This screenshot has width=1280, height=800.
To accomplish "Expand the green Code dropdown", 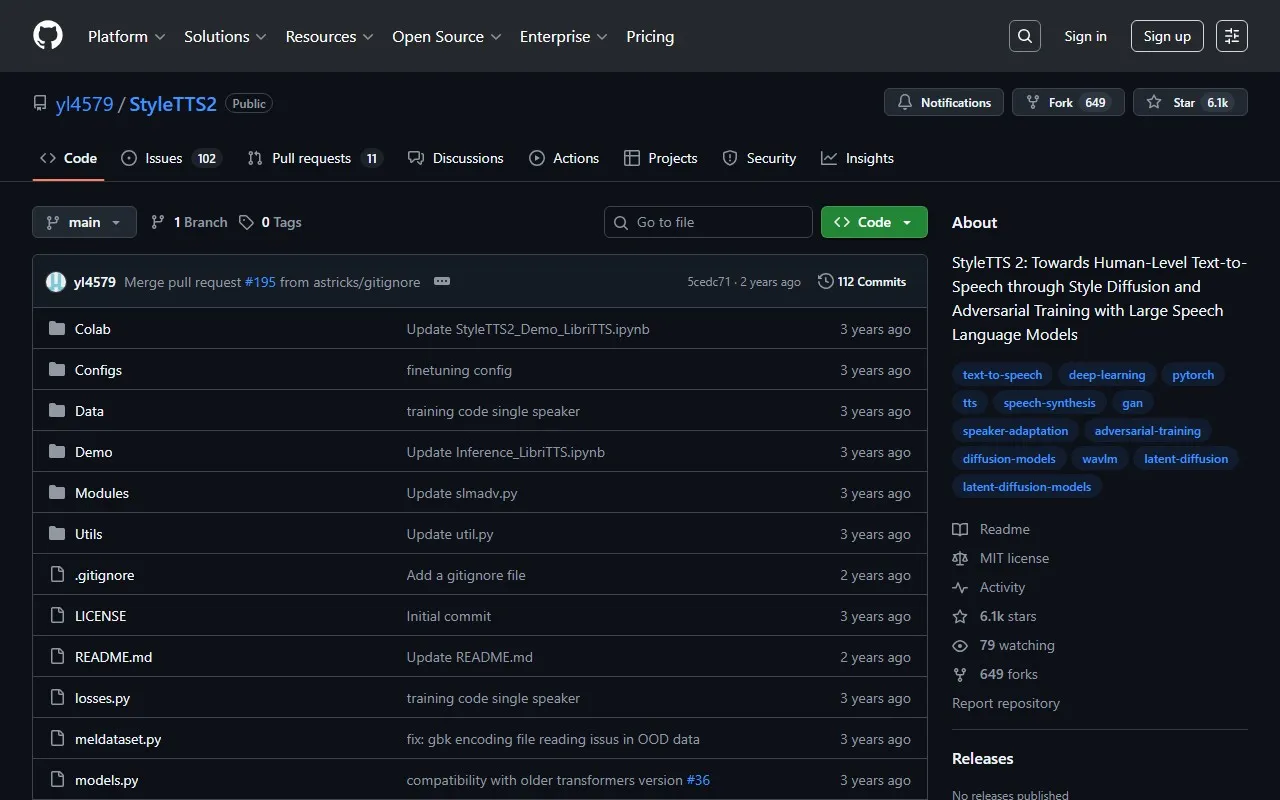I will click(x=874, y=222).
